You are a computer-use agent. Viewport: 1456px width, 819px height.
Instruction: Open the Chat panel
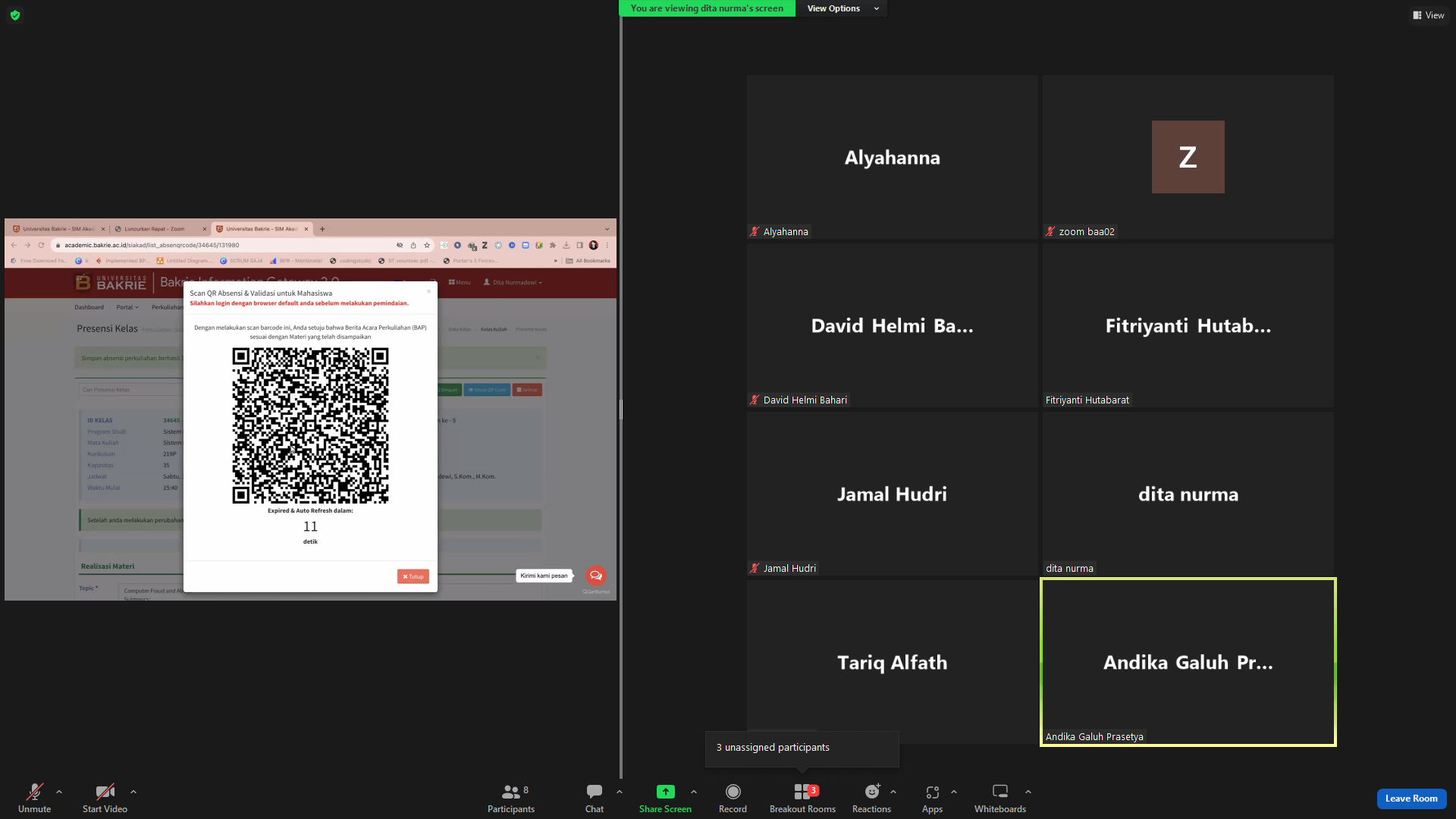pyautogui.click(x=595, y=799)
